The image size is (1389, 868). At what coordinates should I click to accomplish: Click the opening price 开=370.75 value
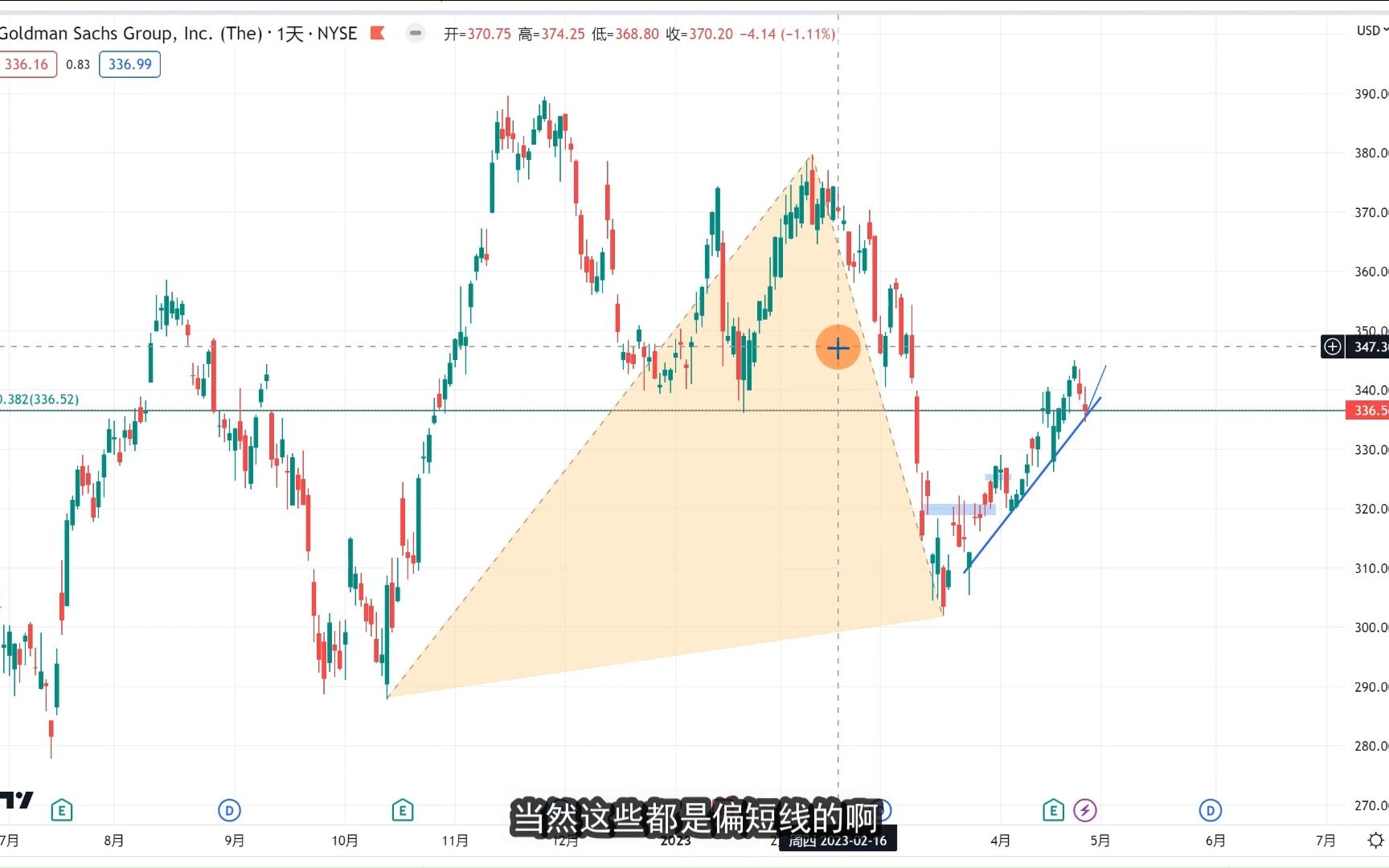pyautogui.click(x=477, y=34)
